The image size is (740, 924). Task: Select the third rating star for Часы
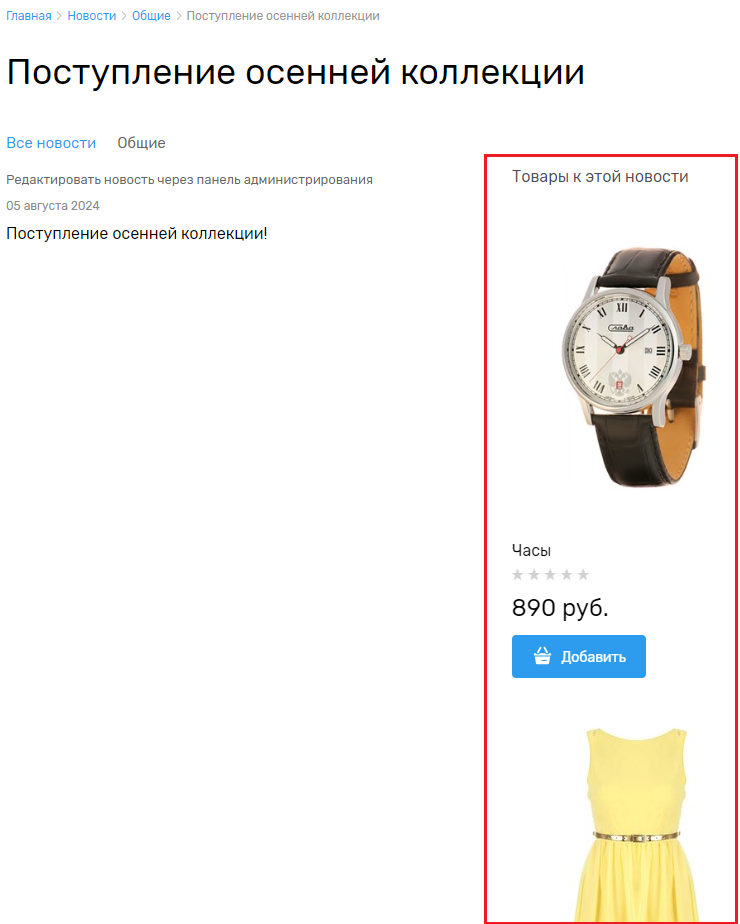tap(550, 575)
